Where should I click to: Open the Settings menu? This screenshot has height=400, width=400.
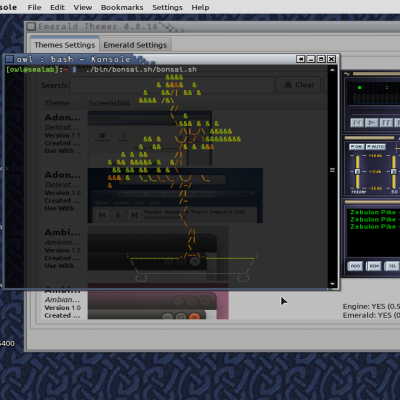167,7
